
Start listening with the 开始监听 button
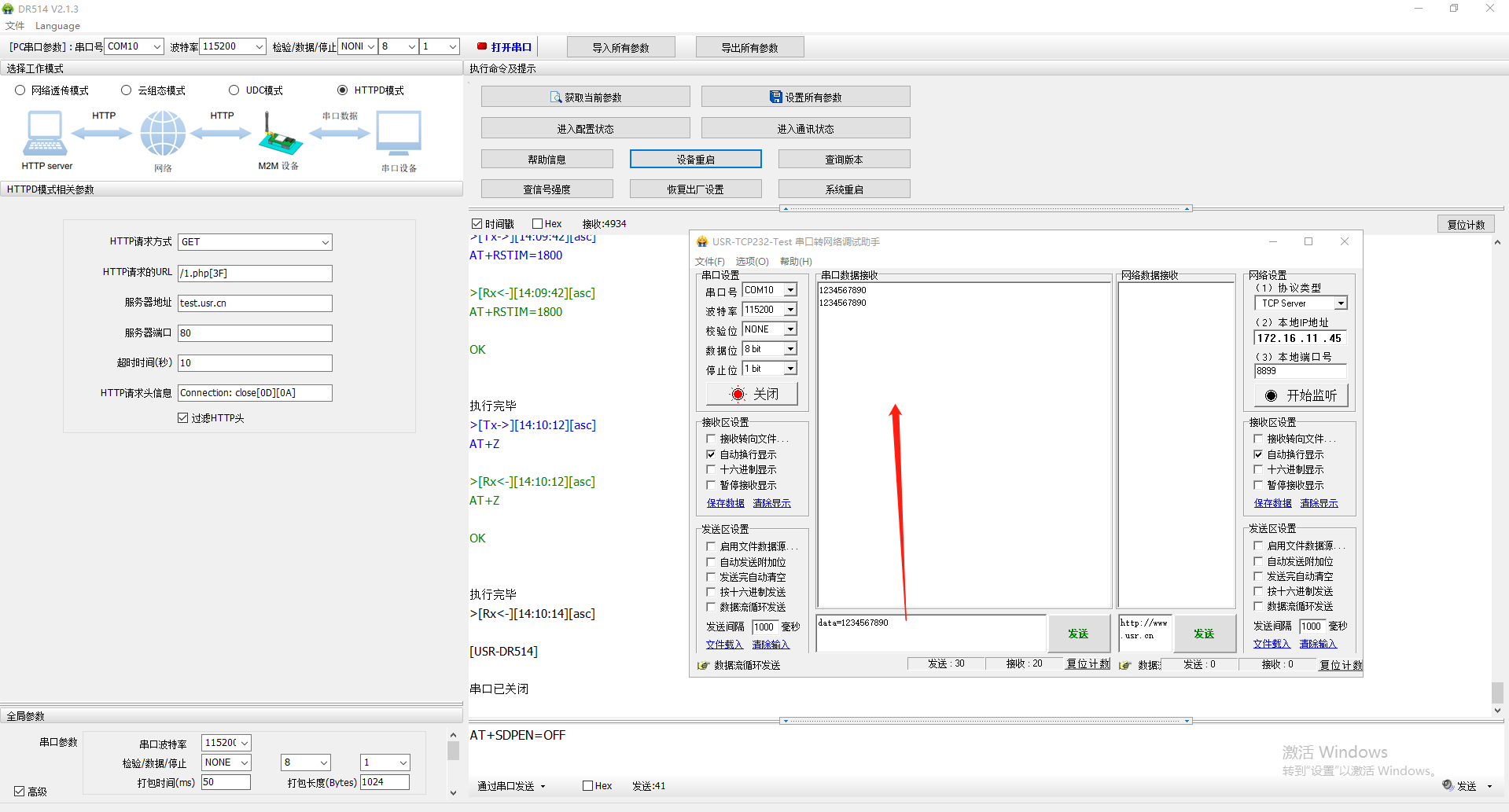(x=1301, y=395)
